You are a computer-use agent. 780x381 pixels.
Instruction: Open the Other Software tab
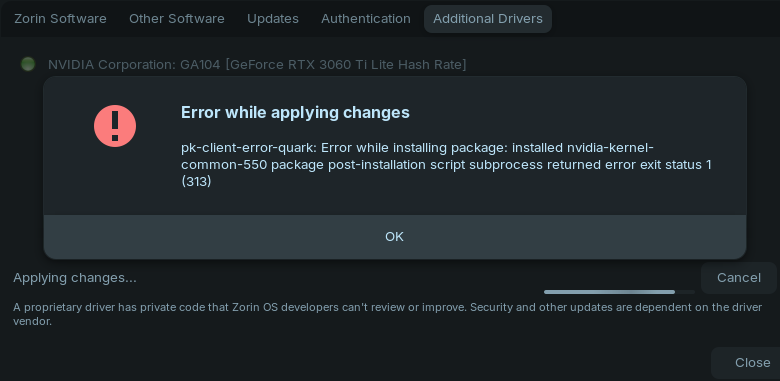pos(177,19)
